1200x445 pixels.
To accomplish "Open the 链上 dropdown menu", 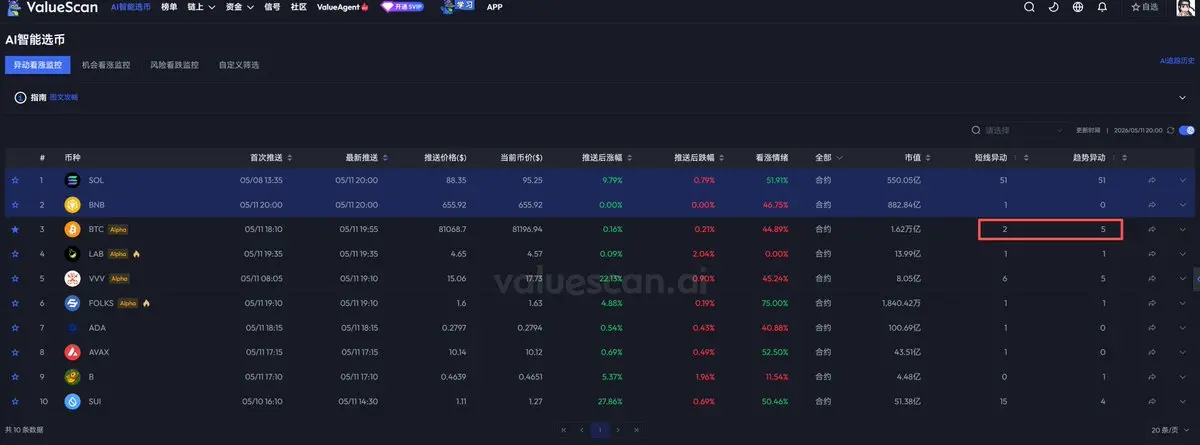I will coord(201,7).
